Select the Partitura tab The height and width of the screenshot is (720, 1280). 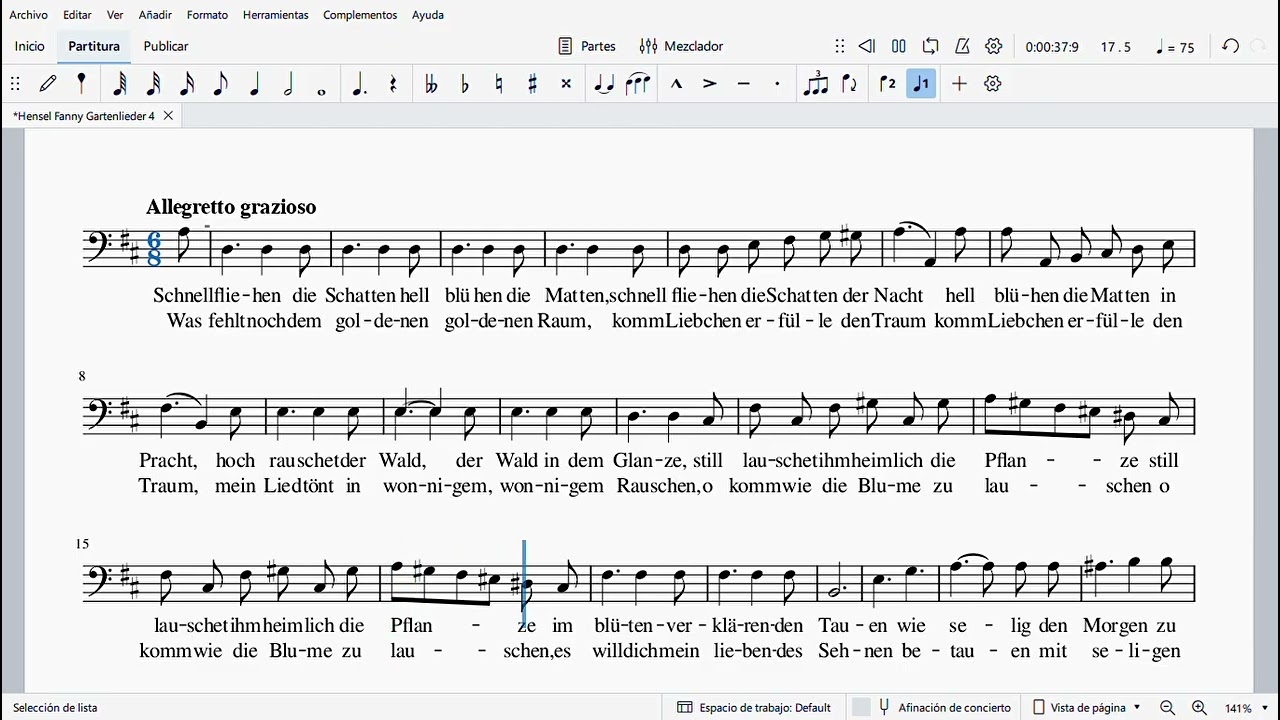(x=94, y=46)
